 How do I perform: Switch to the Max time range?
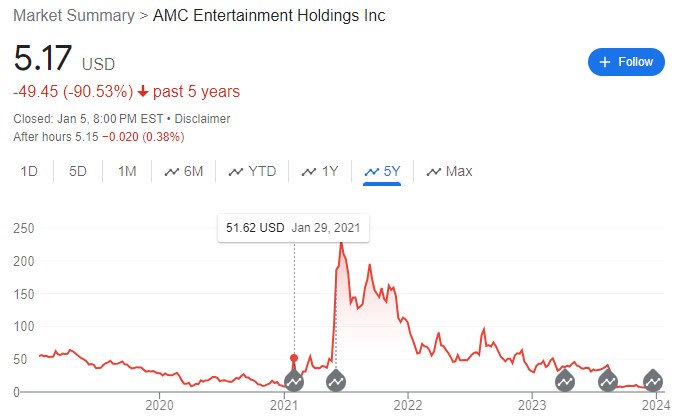(449, 171)
